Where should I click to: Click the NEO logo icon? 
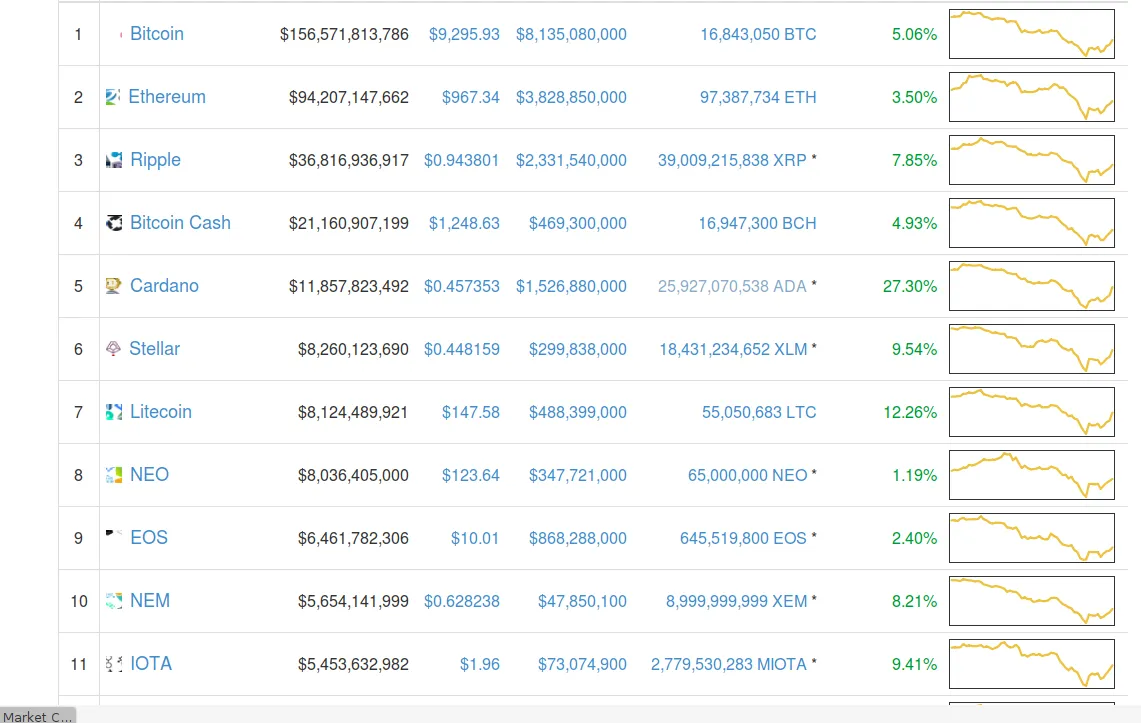(114, 475)
